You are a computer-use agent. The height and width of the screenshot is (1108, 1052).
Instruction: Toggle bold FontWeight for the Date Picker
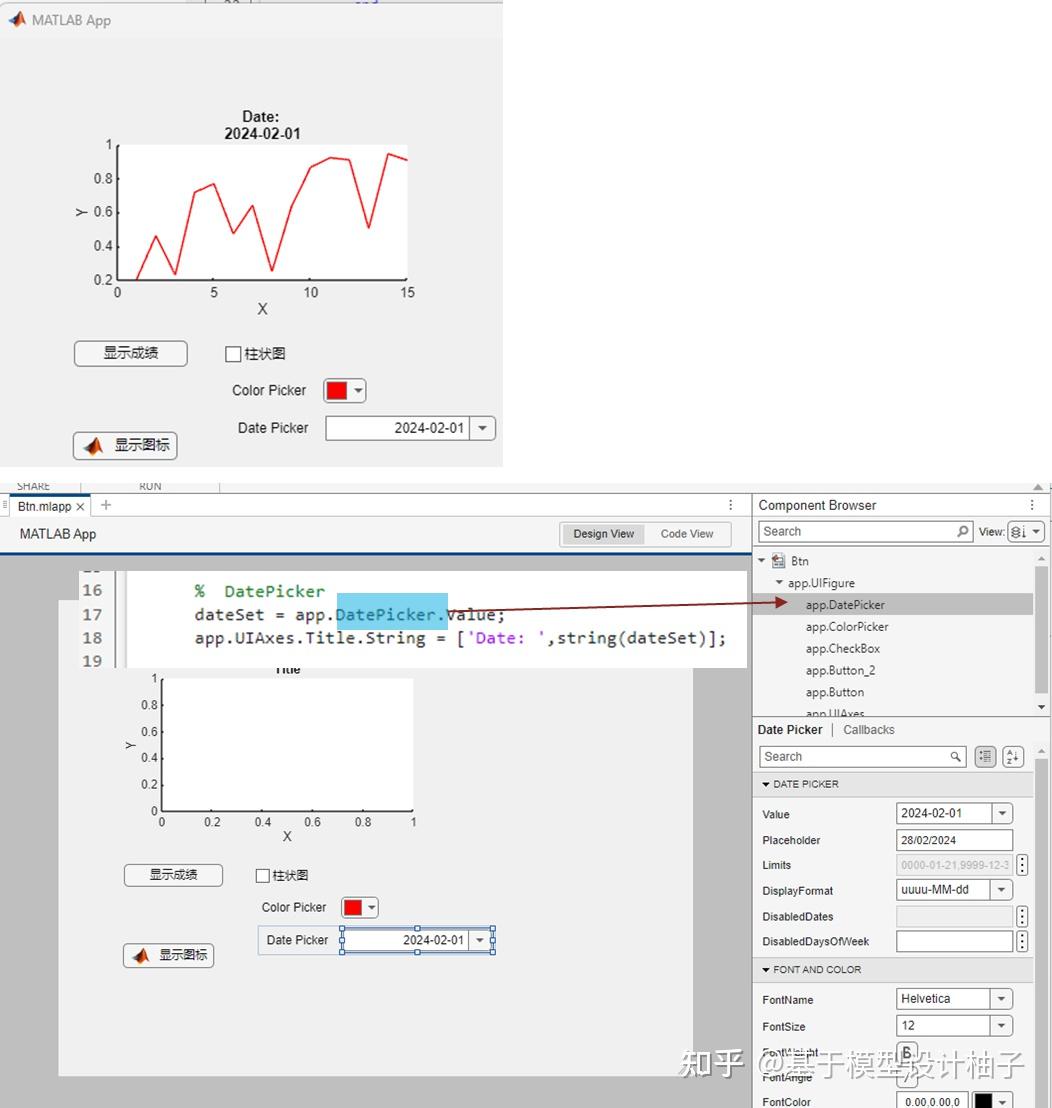(905, 1052)
